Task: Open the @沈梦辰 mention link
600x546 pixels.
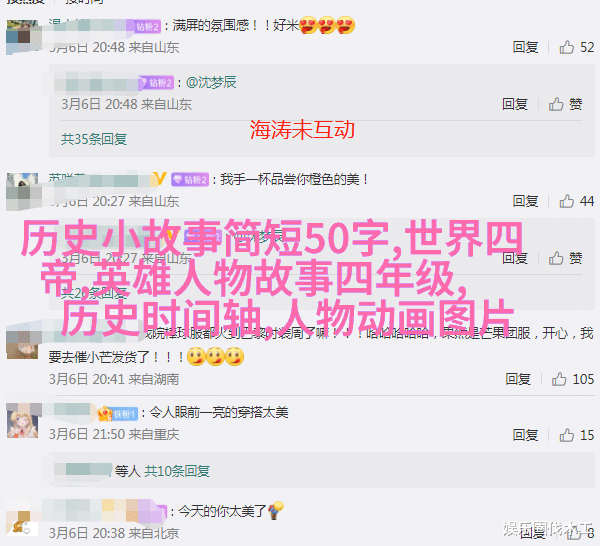Action: coord(211,82)
